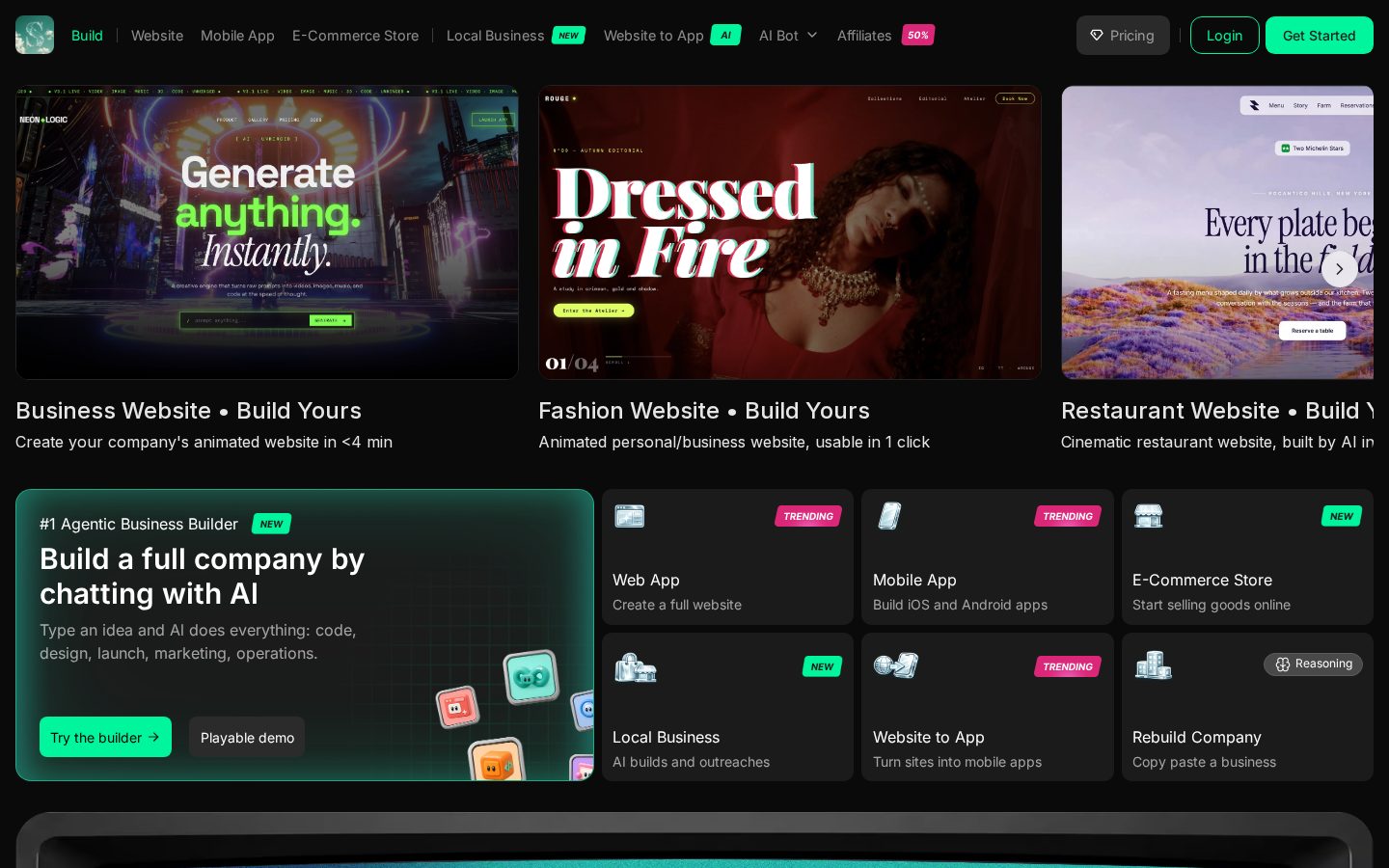Image resolution: width=1389 pixels, height=868 pixels.
Task: Click 'AI builds and outreaches' text
Action: tap(691, 762)
